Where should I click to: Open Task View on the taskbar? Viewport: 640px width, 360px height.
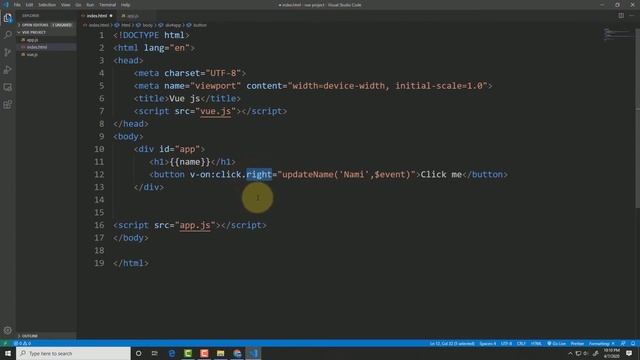pos(155,353)
